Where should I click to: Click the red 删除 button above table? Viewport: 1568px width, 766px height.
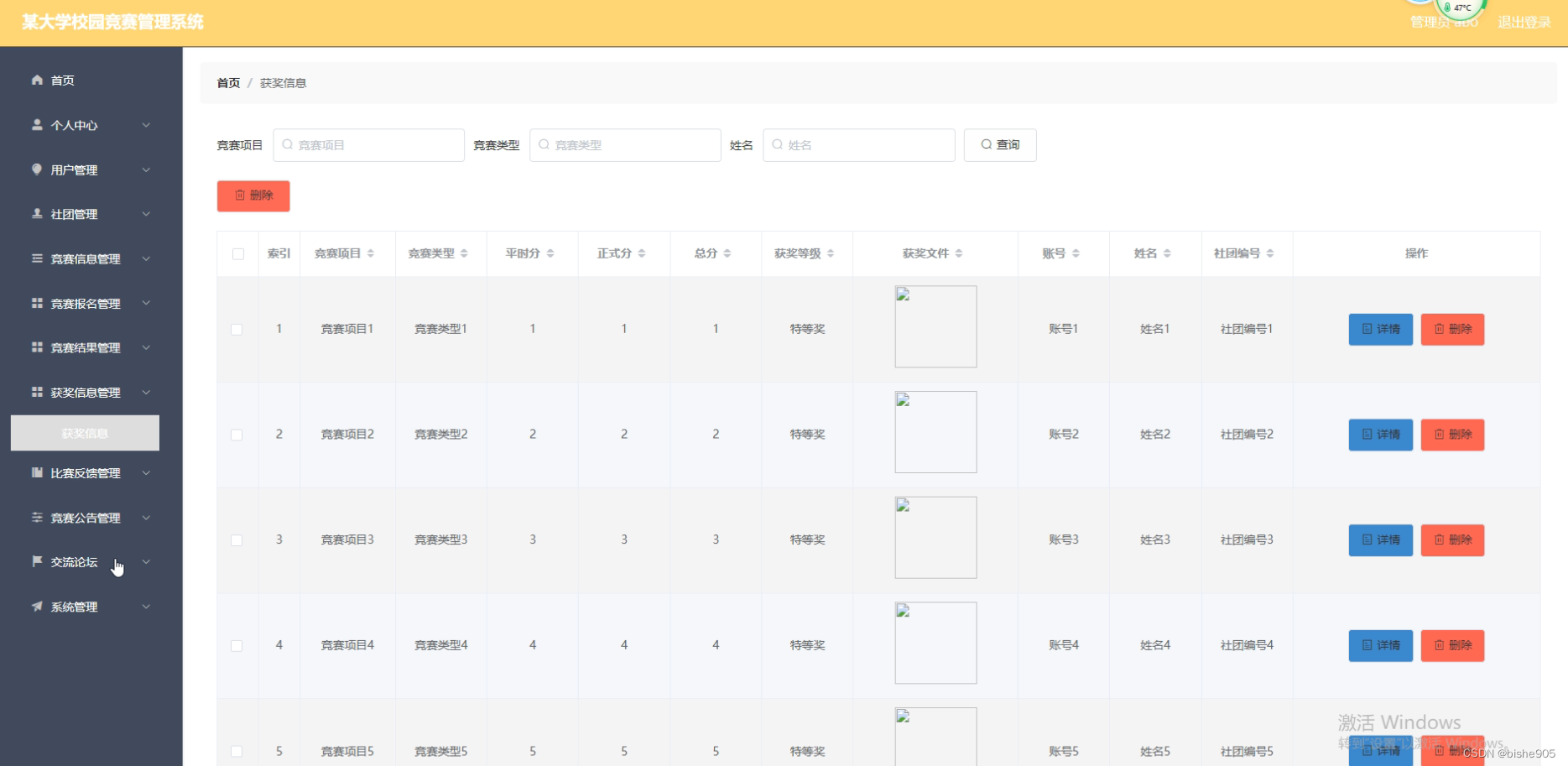(253, 195)
